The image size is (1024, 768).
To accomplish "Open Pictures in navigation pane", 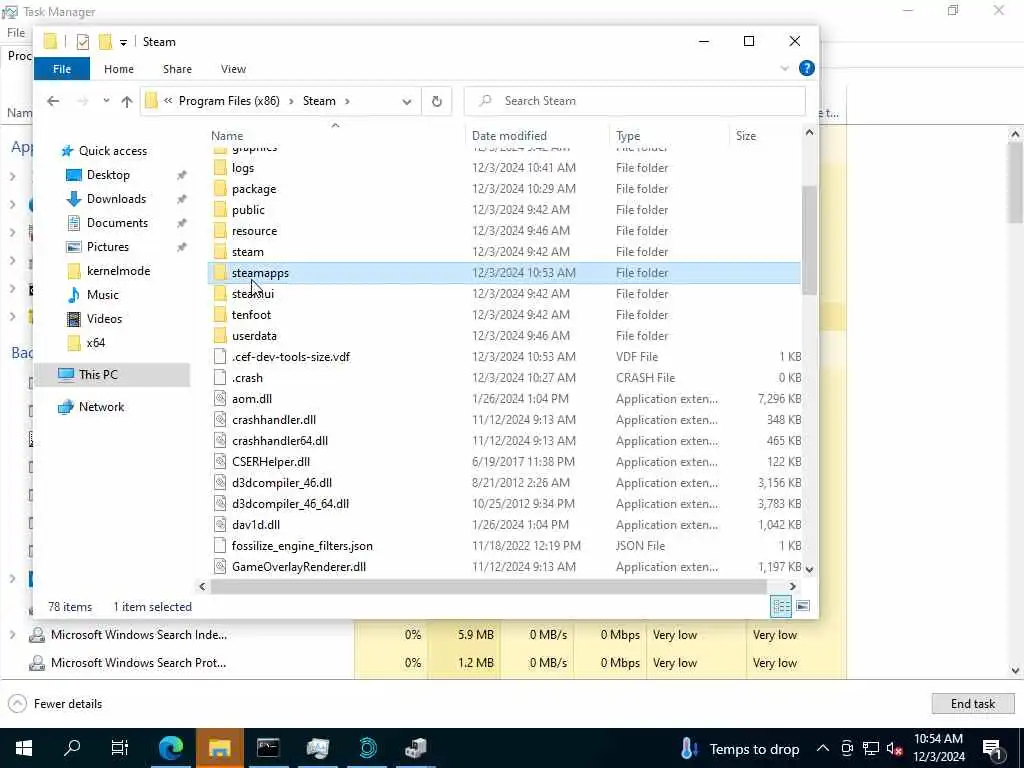I will point(108,247).
